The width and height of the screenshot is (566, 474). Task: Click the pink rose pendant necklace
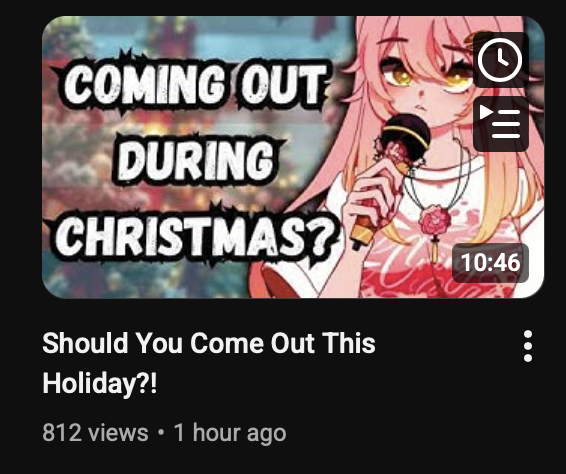[435, 219]
